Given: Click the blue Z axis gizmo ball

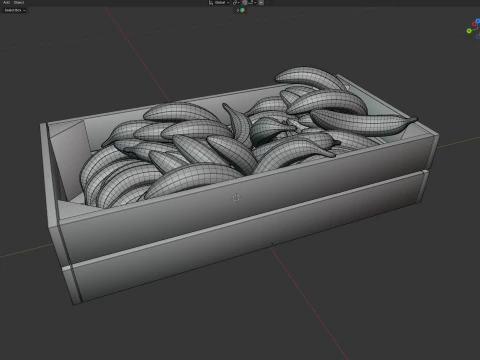Looking at the screenshot, I should click(478, 21).
